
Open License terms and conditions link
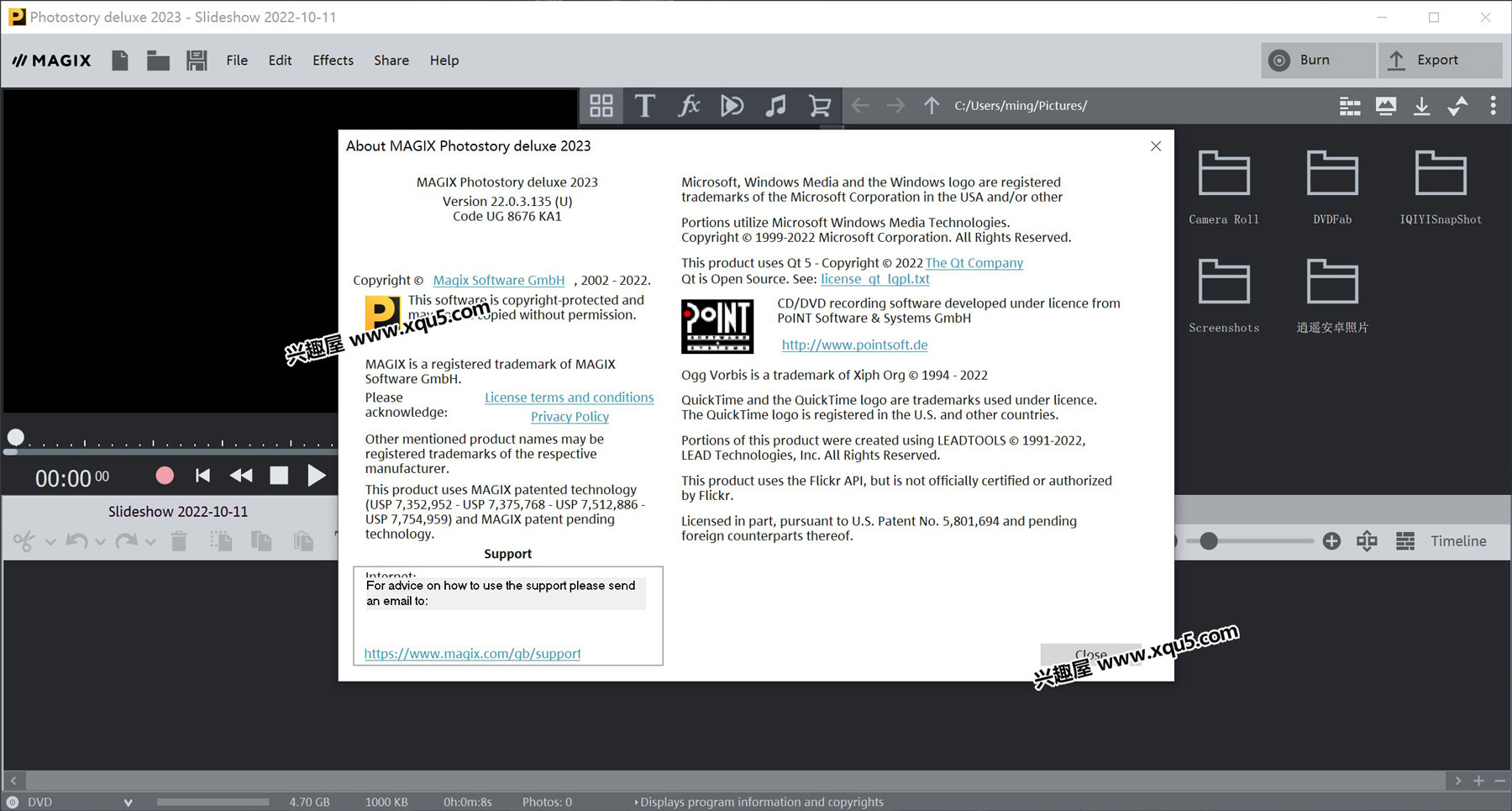(569, 398)
